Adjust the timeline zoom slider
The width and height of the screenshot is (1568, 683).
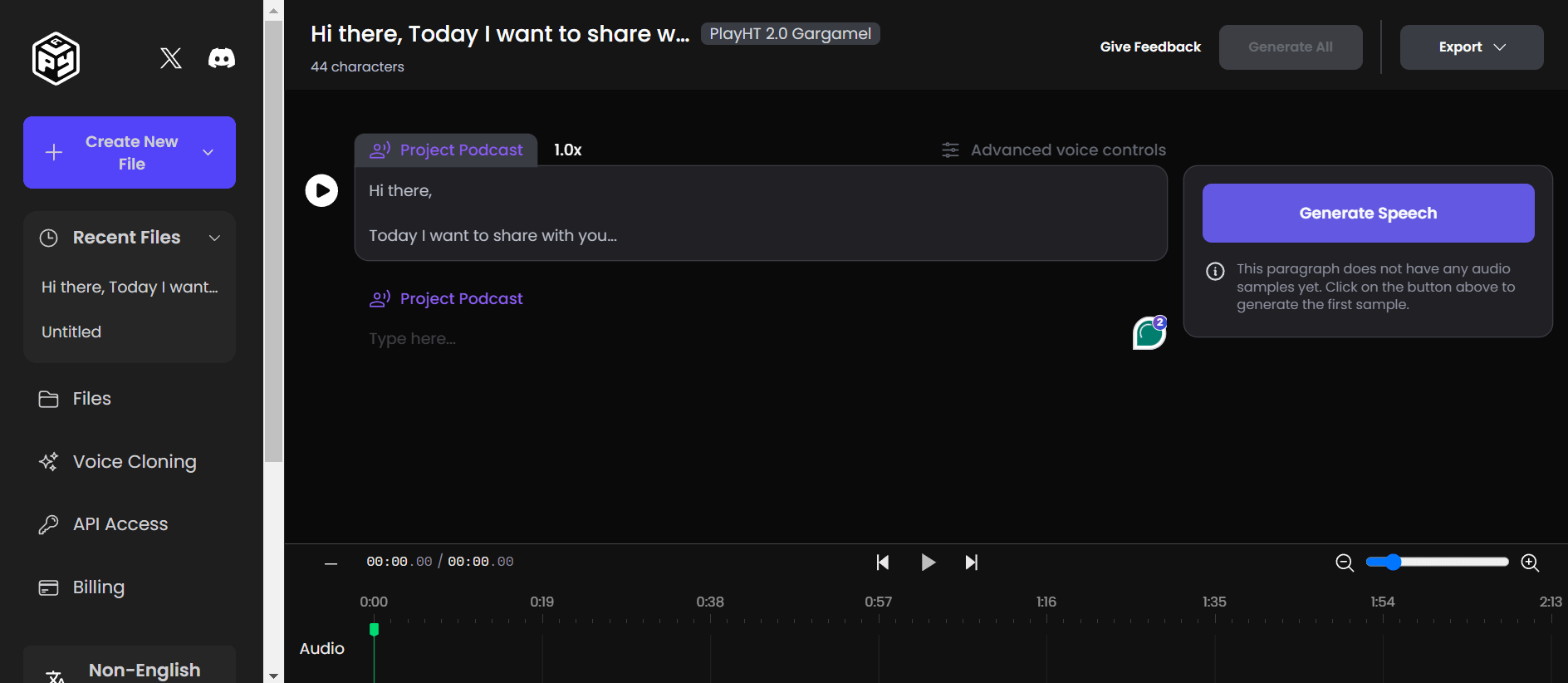coord(1394,563)
